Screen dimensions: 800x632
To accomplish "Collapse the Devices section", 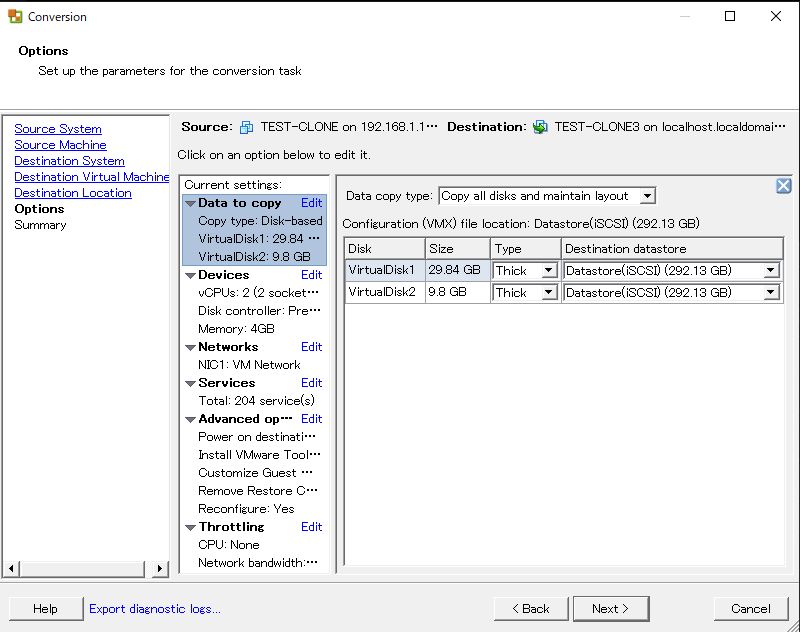I will coord(190,275).
